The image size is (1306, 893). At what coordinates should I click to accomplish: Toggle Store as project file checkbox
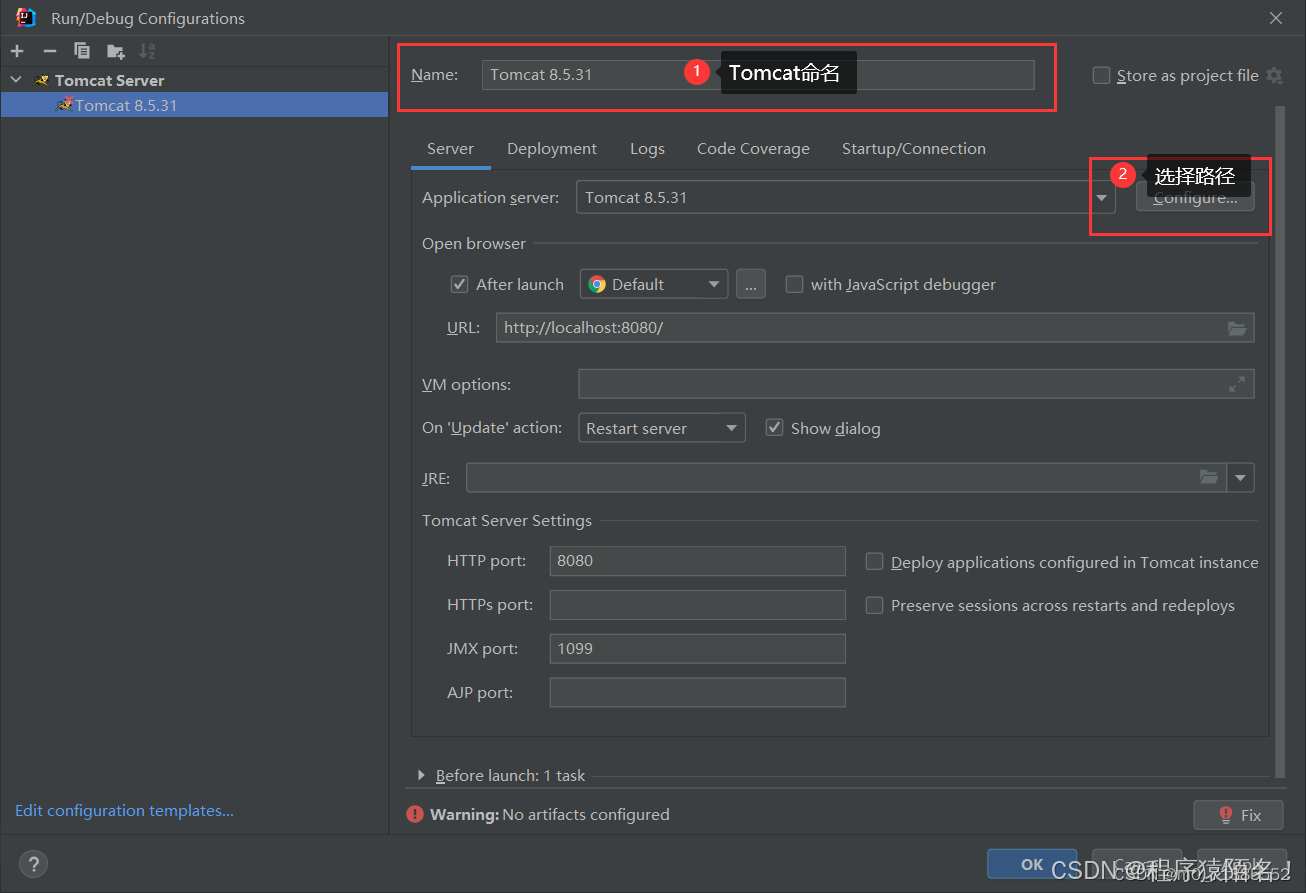(x=1101, y=75)
